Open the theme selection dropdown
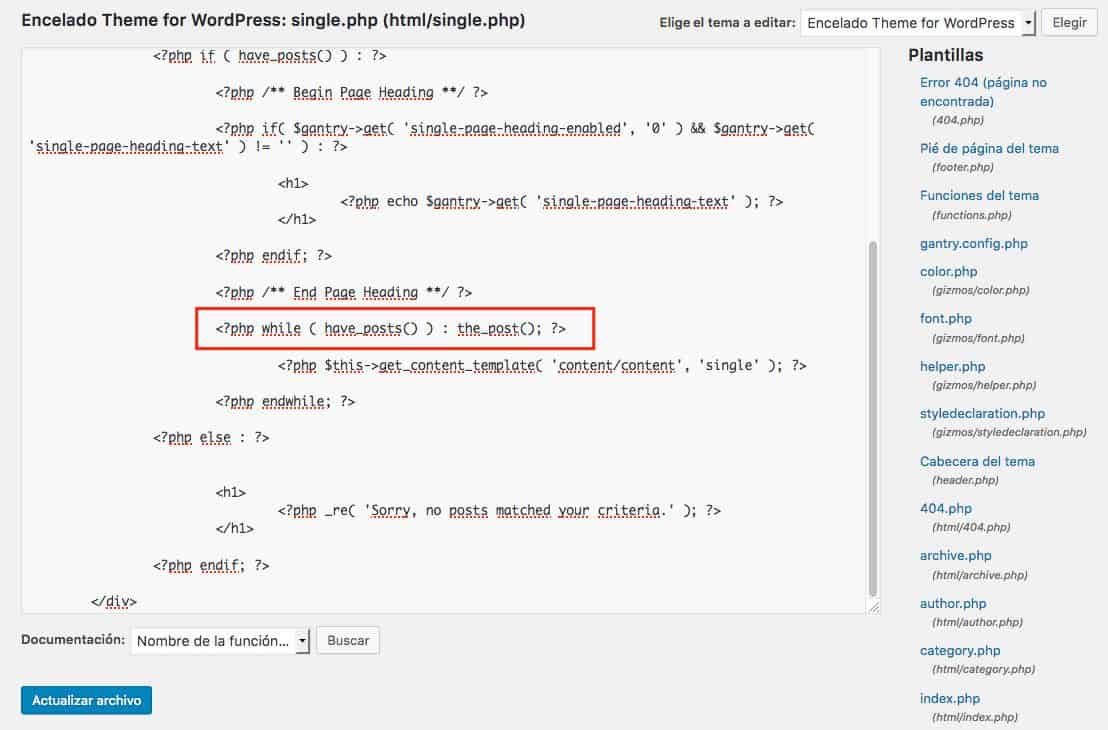 [917, 23]
